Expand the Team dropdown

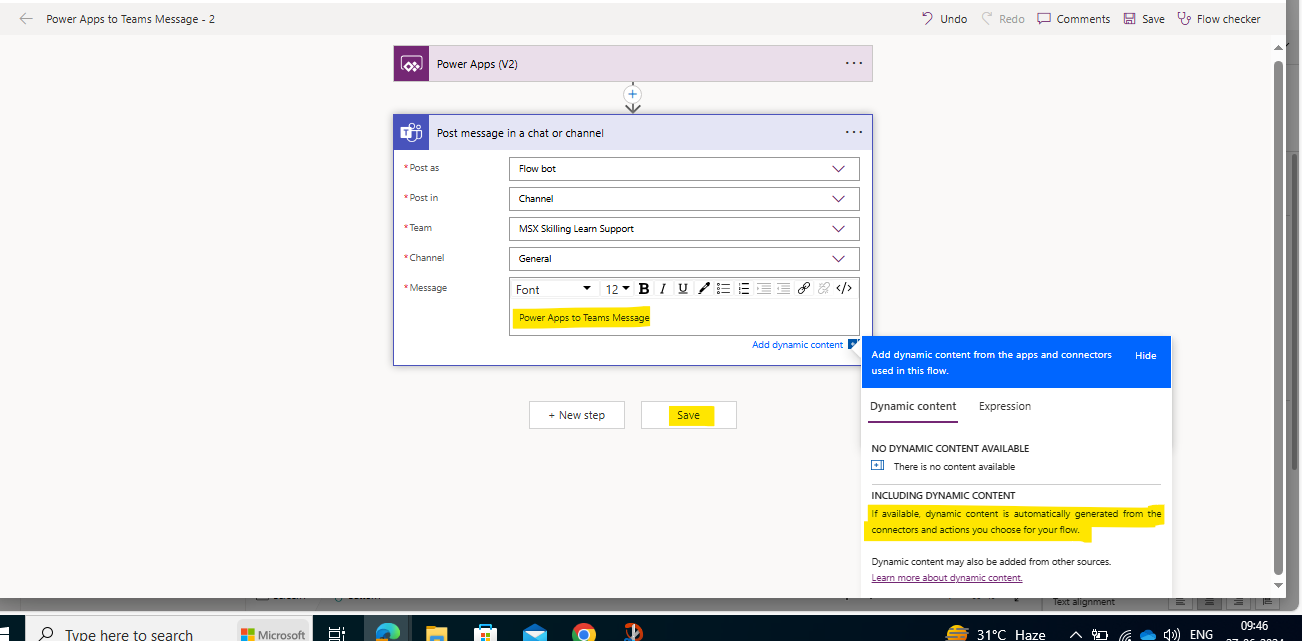pos(684,229)
